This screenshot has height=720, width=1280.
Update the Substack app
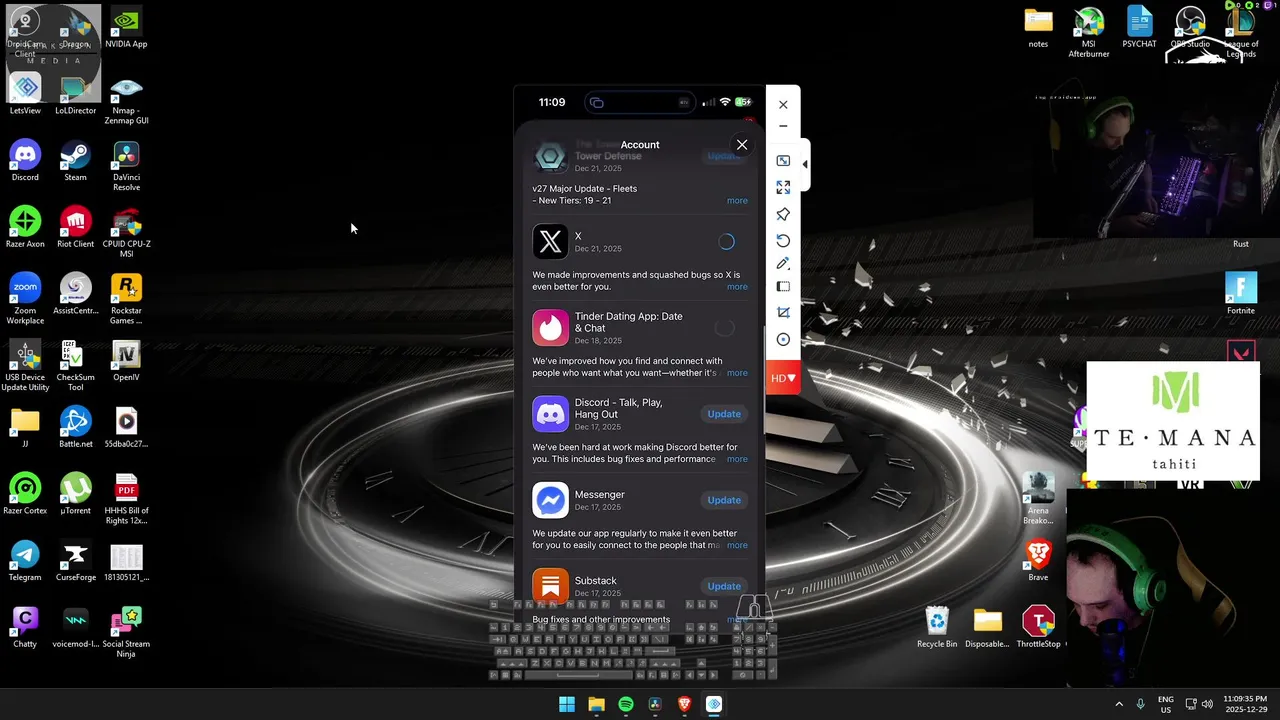click(724, 586)
